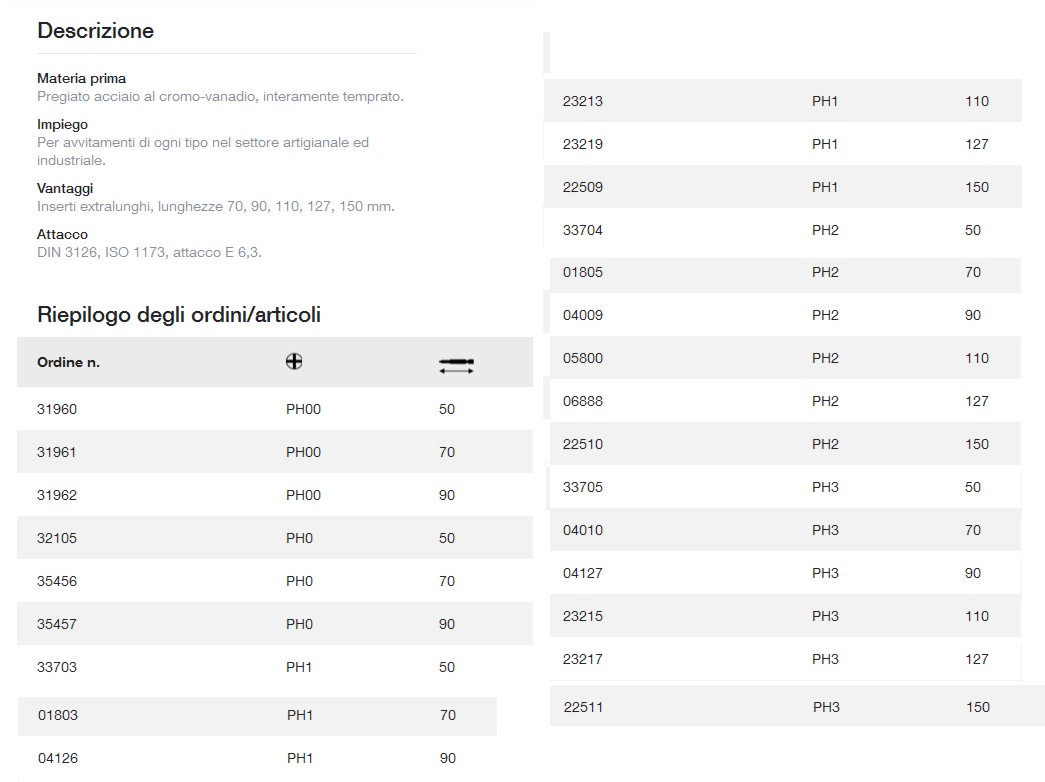Click the blade length icon in table header

pos(456,366)
